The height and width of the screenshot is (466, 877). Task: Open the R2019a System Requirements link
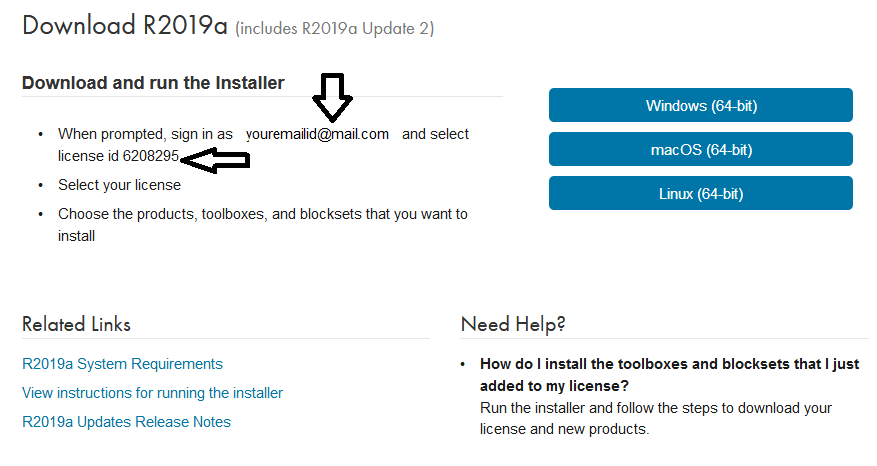pos(122,364)
